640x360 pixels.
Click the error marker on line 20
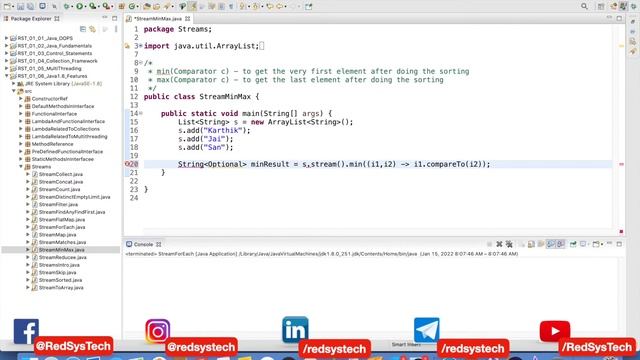(x=127, y=164)
